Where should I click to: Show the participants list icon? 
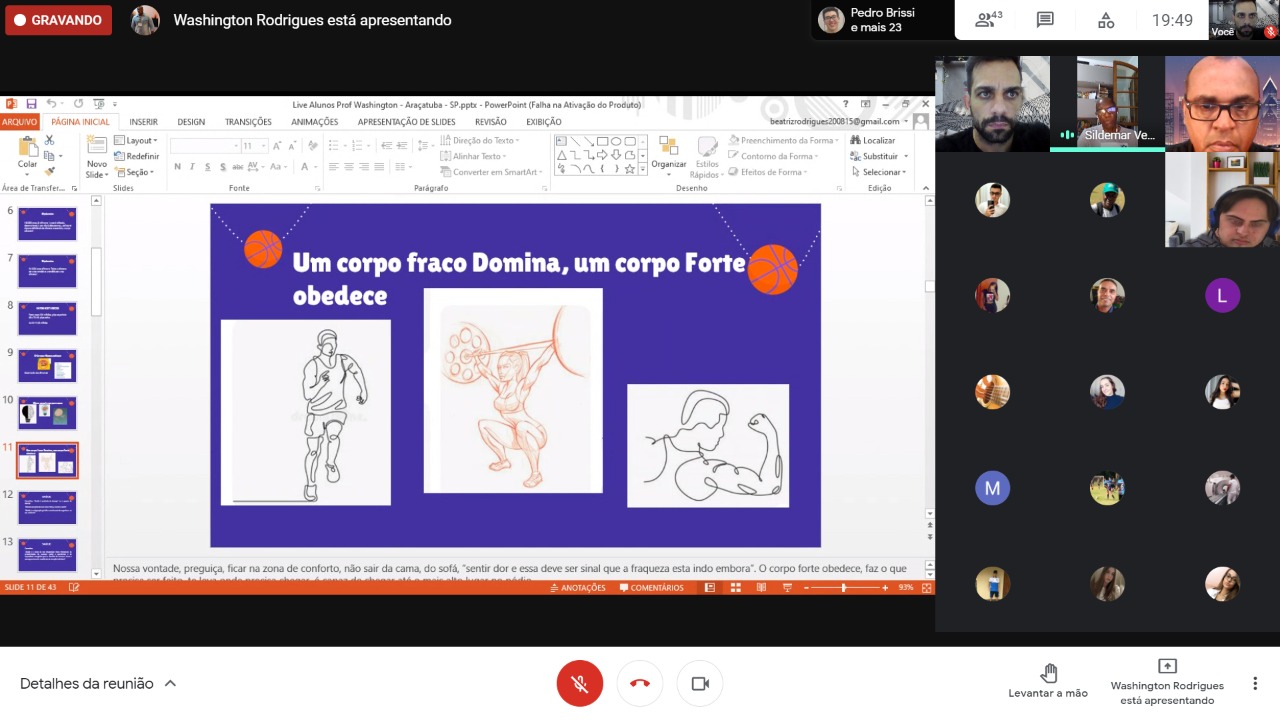(x=988, y=20)
